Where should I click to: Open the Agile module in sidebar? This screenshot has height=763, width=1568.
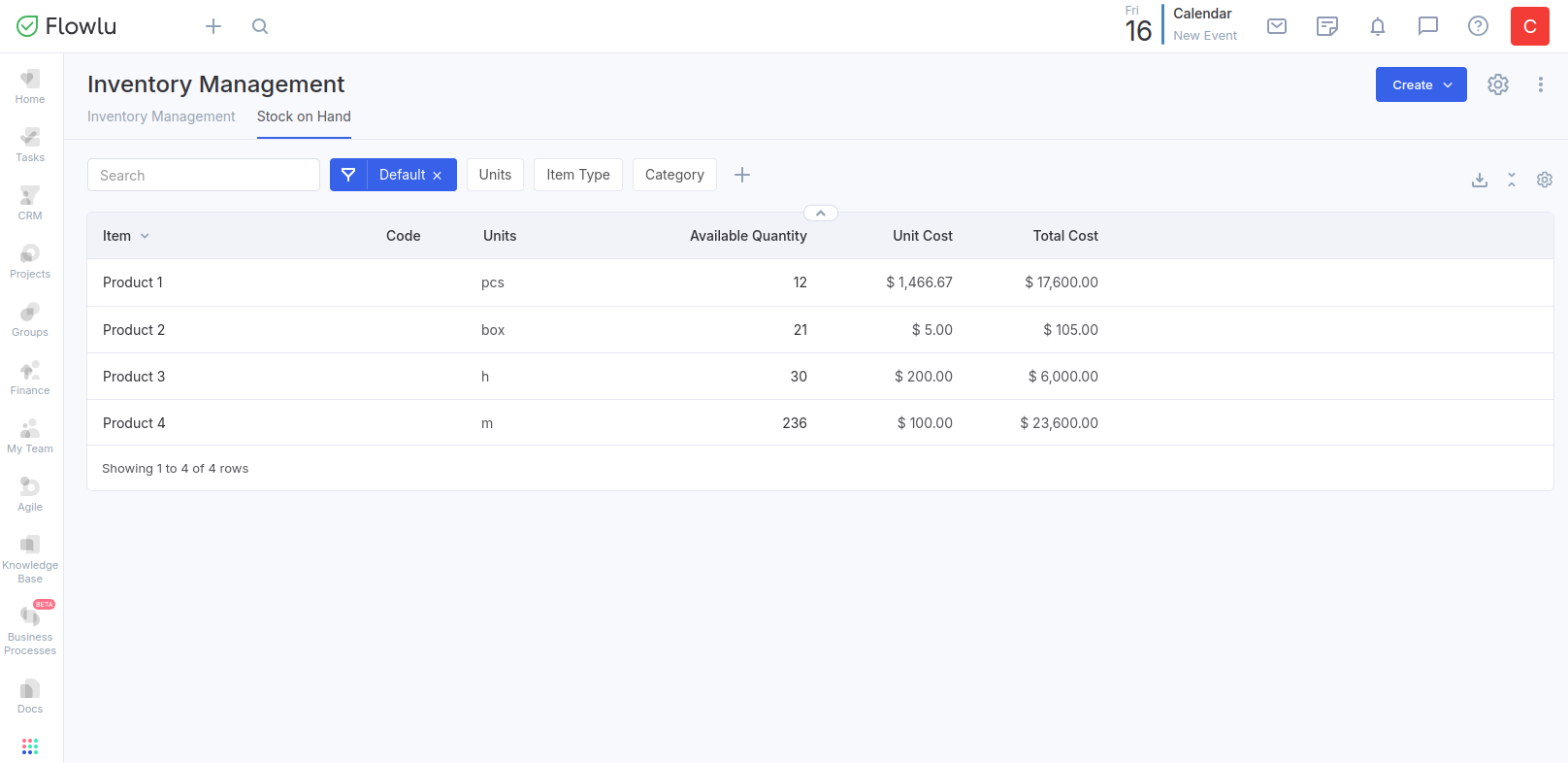pos(30,494)
